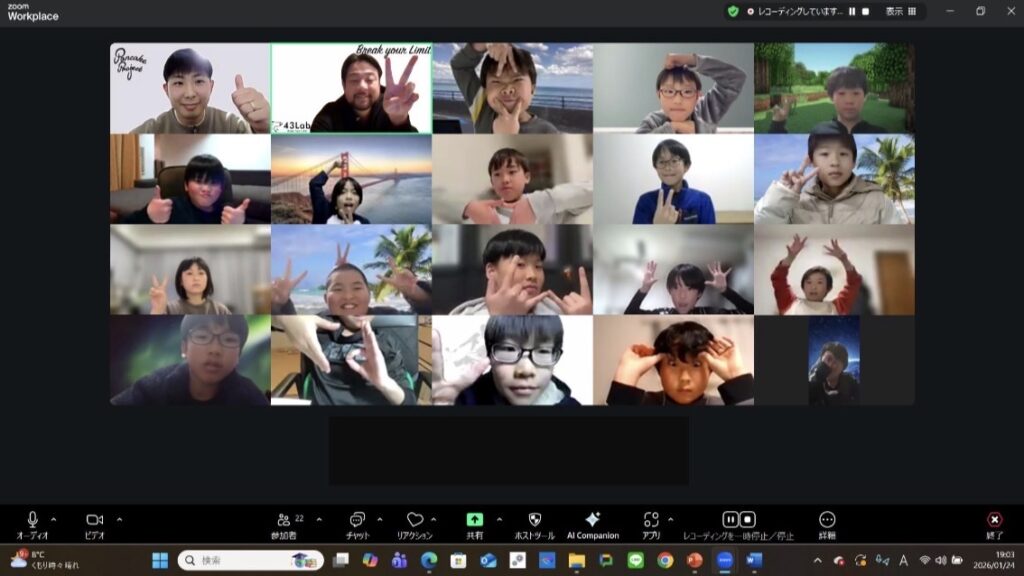Open the chat panel
This screenshot has height=576, width=1024.
pyautogui.click(x=357, y=519)
